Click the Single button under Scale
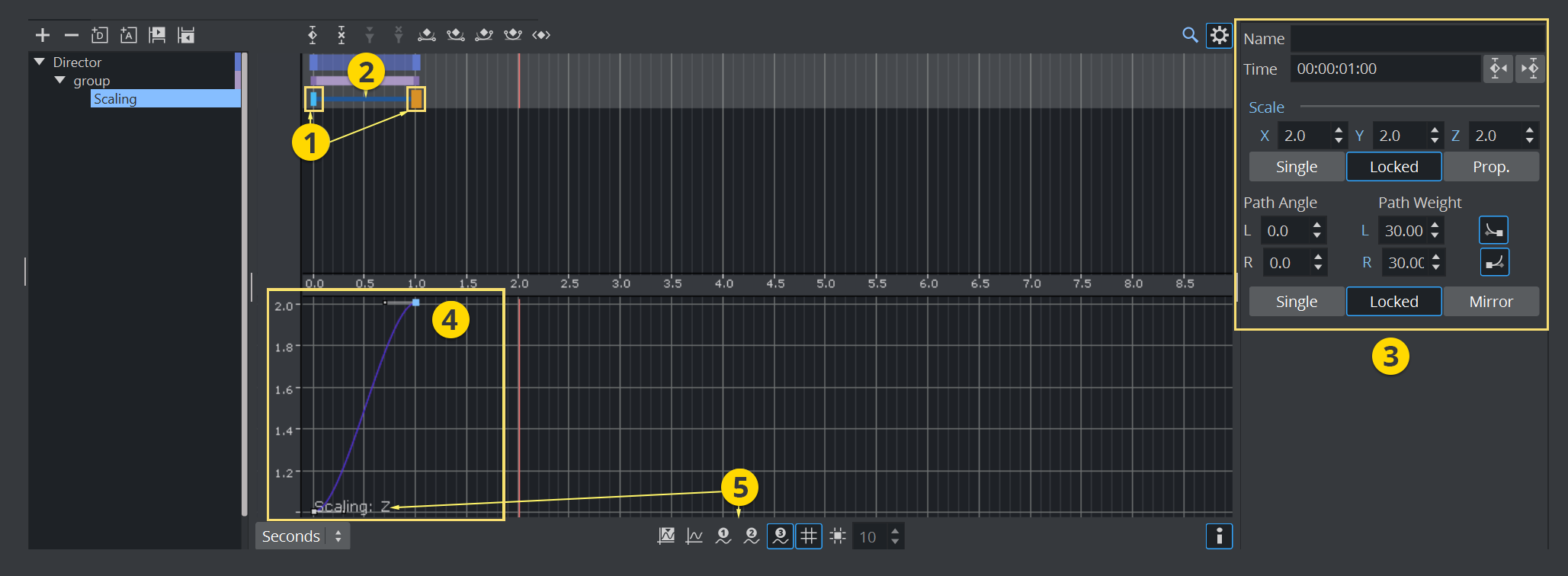This screenshot has height=576, width=1568. 1296,167
